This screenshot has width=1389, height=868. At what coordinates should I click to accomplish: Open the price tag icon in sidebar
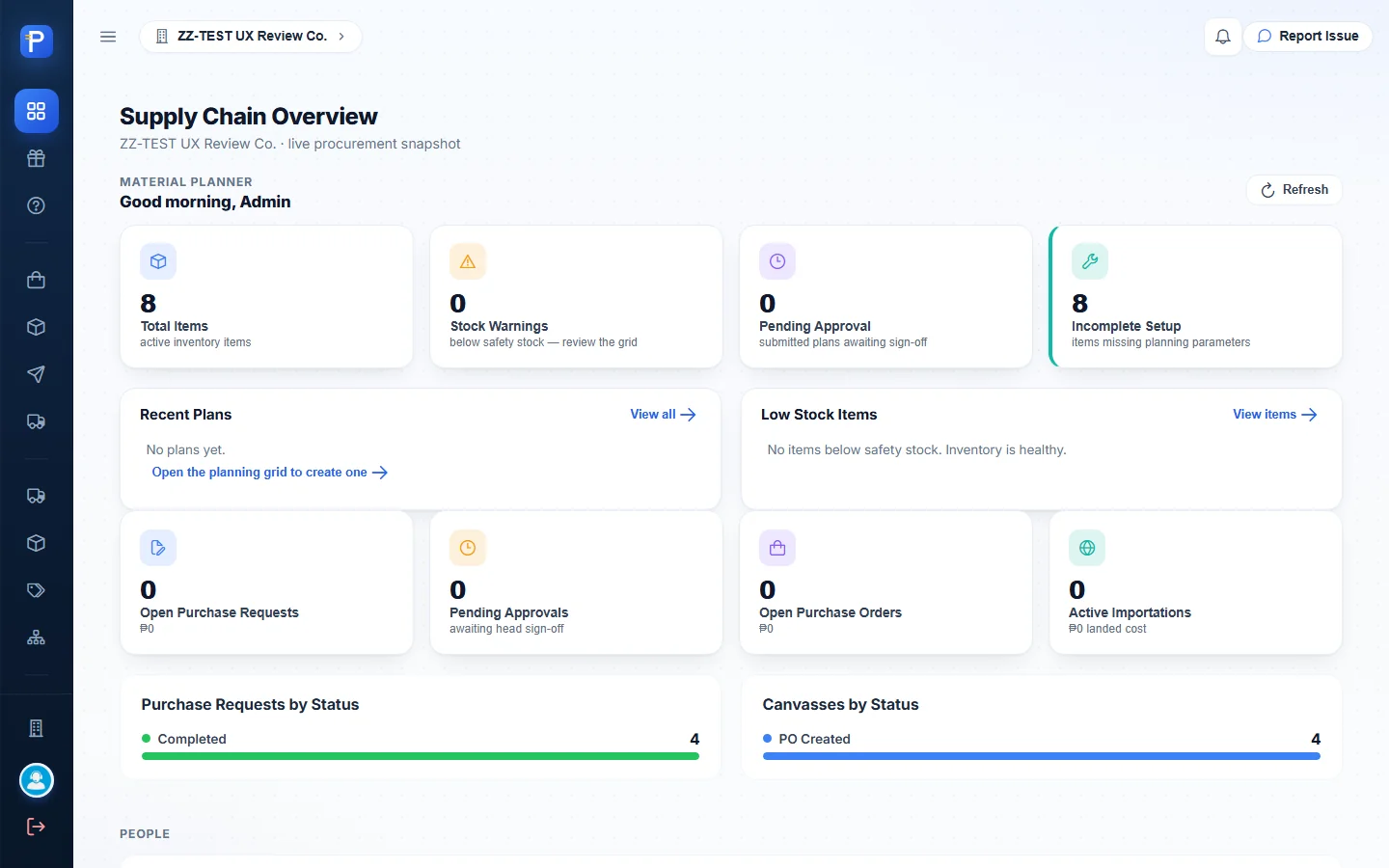pos(37,590)
